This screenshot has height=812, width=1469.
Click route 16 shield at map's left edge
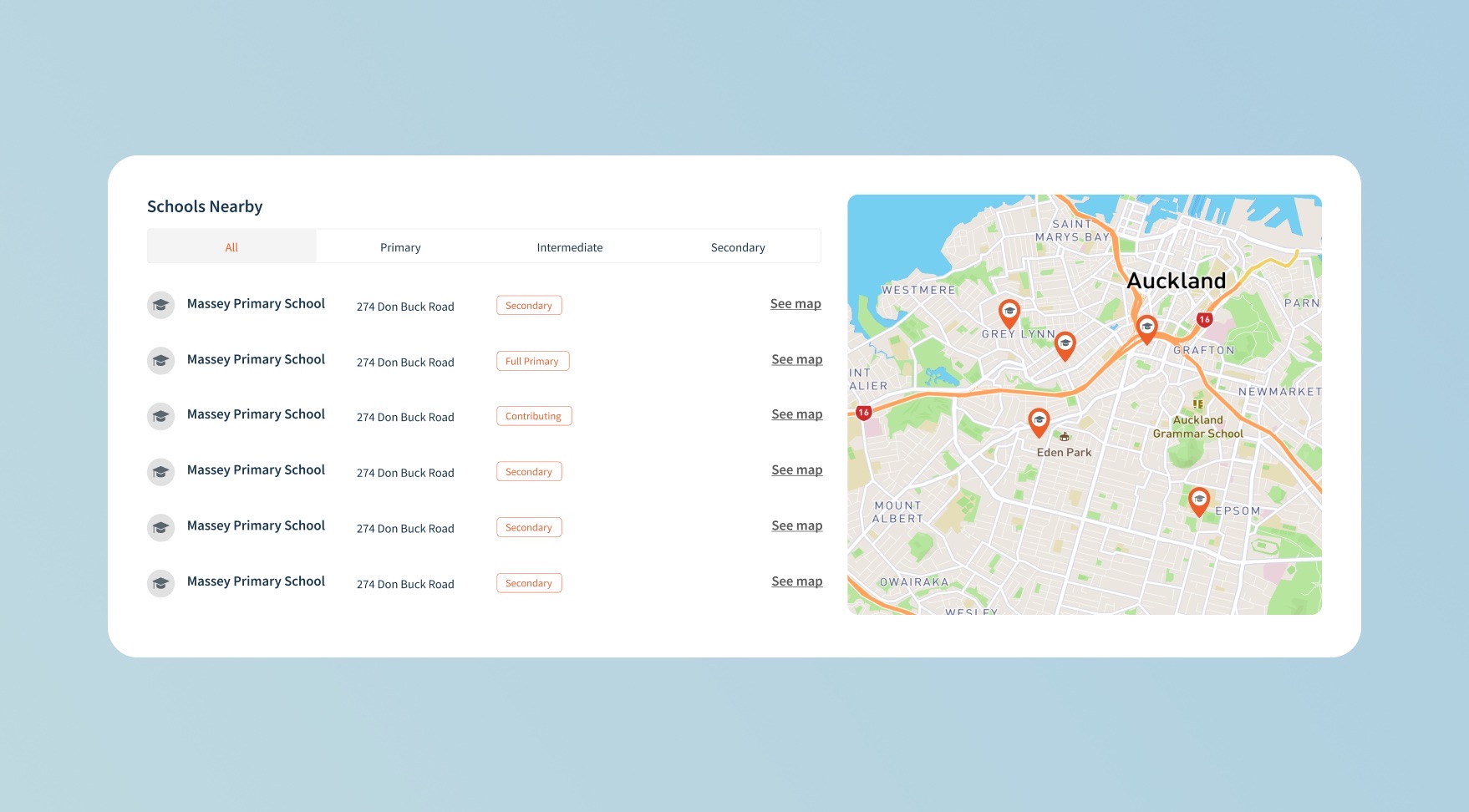[x=864, y=413]
